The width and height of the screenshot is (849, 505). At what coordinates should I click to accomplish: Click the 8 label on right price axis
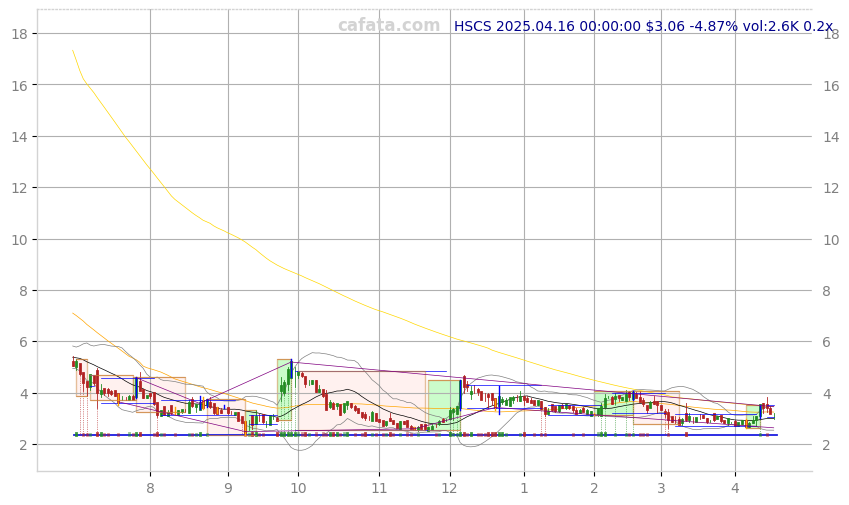tap(827, 291)
